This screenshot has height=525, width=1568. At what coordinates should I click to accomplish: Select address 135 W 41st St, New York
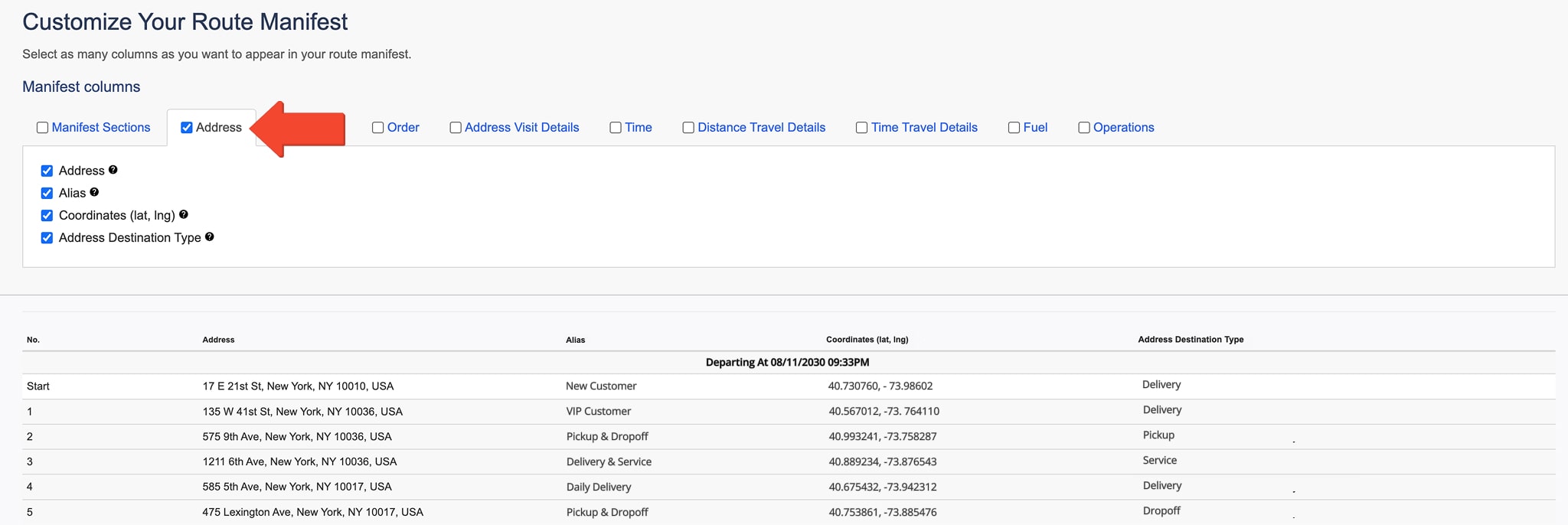(302, 412)
